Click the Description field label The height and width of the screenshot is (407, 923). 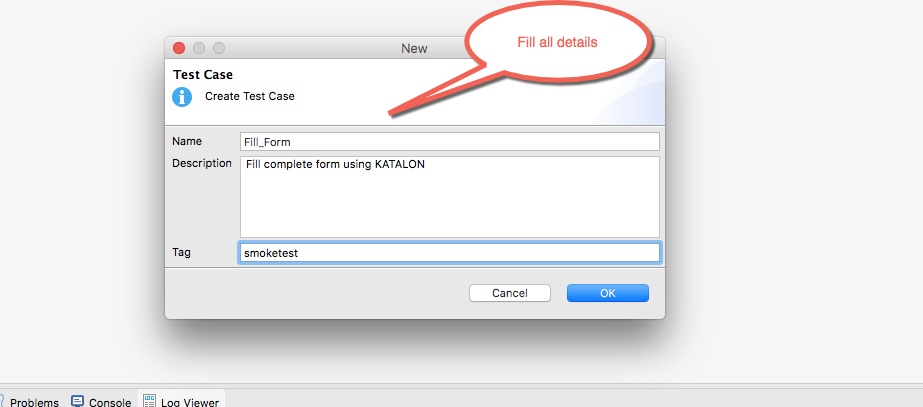tap(202, 163)
